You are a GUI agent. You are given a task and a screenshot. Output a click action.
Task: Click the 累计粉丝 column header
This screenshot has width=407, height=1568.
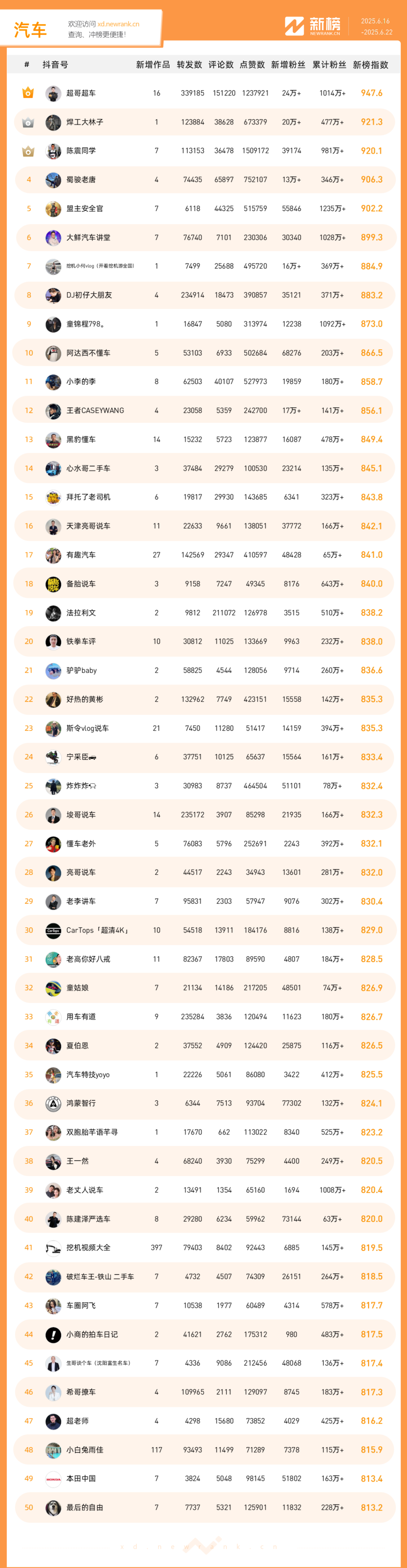point(329,65)
